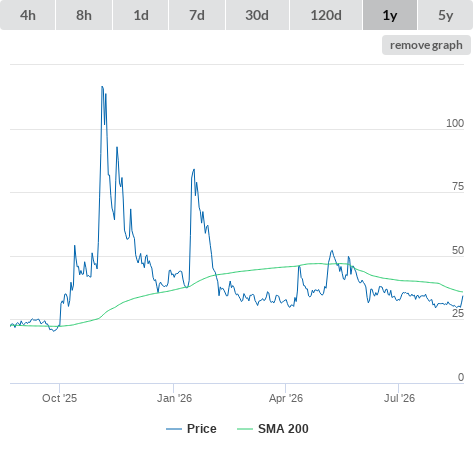Toggle the SMA 200 legend label
Image resolution: width=474 pixels, height=455 pixels.
[x=283, y=429]
